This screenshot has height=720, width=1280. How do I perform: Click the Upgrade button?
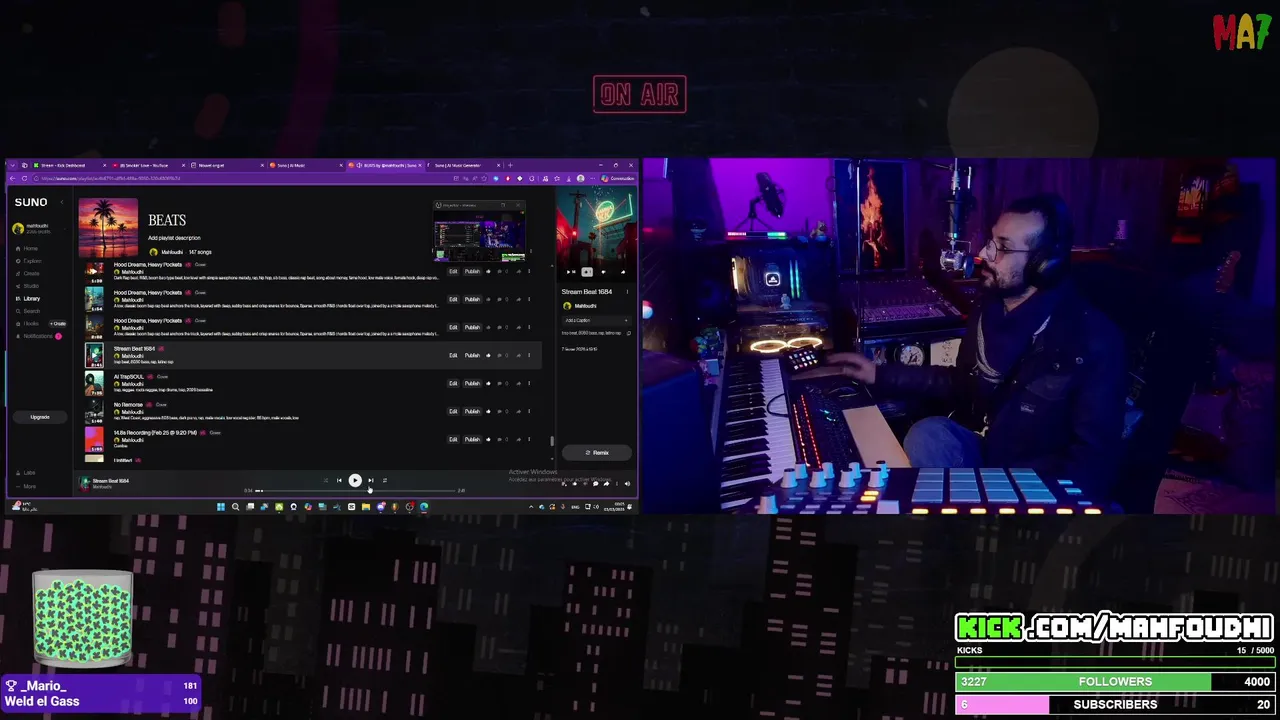click(x=40, y=417)
